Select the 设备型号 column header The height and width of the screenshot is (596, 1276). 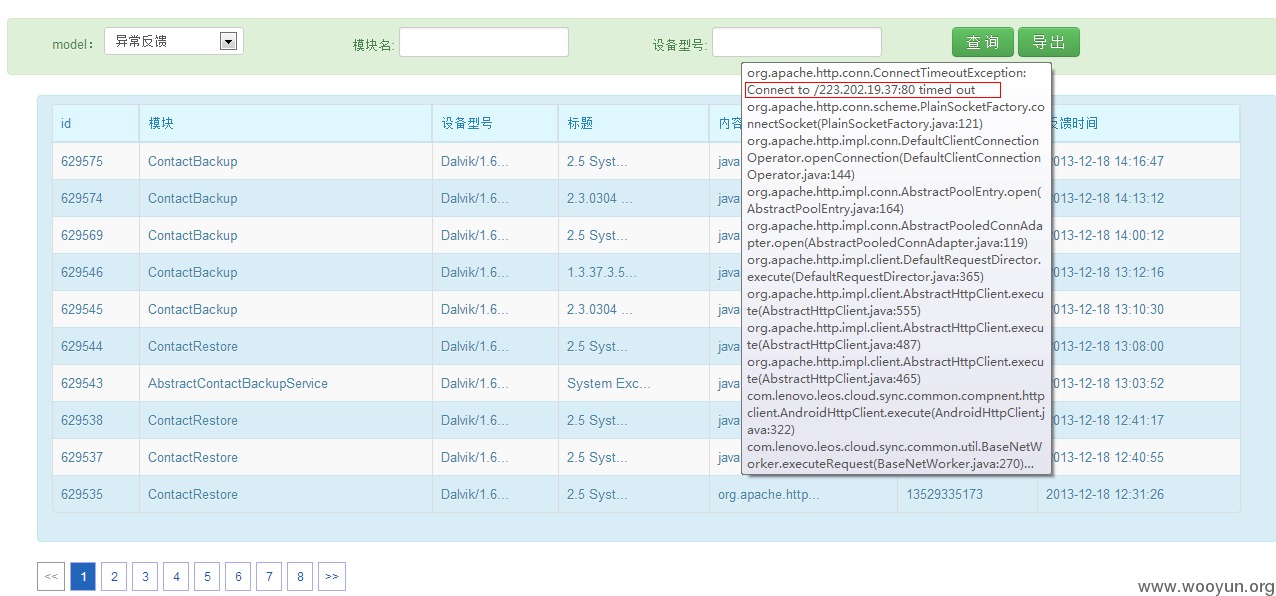coord(495,123)
